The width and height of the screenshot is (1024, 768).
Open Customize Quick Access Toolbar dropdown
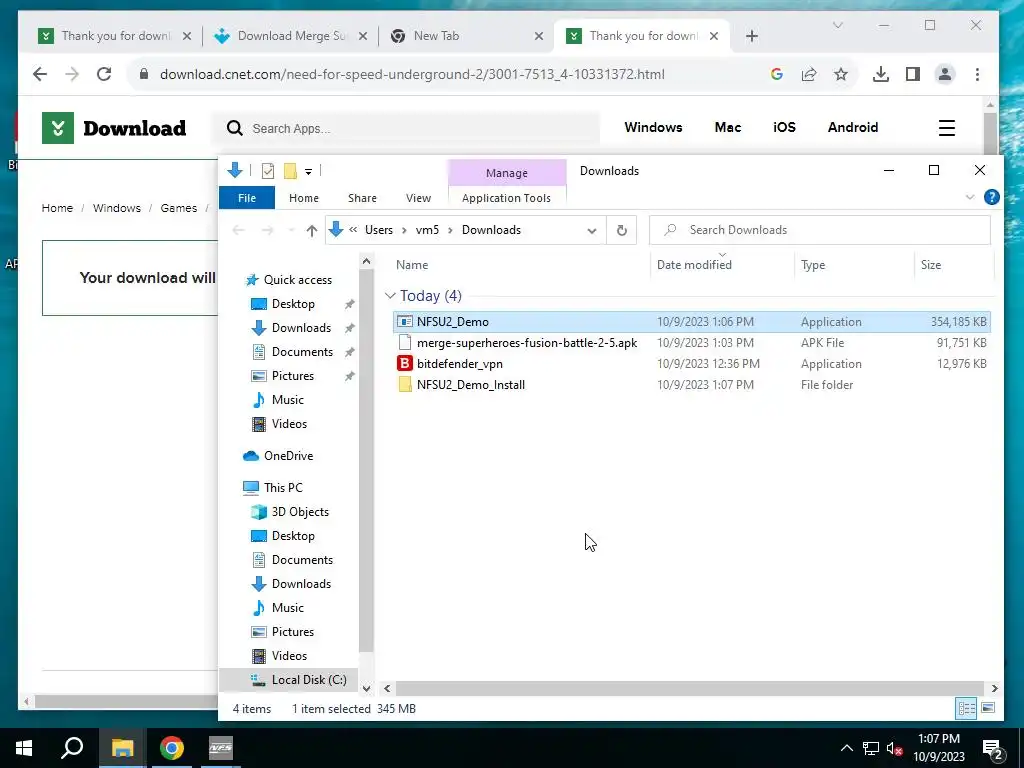(308, 172)
